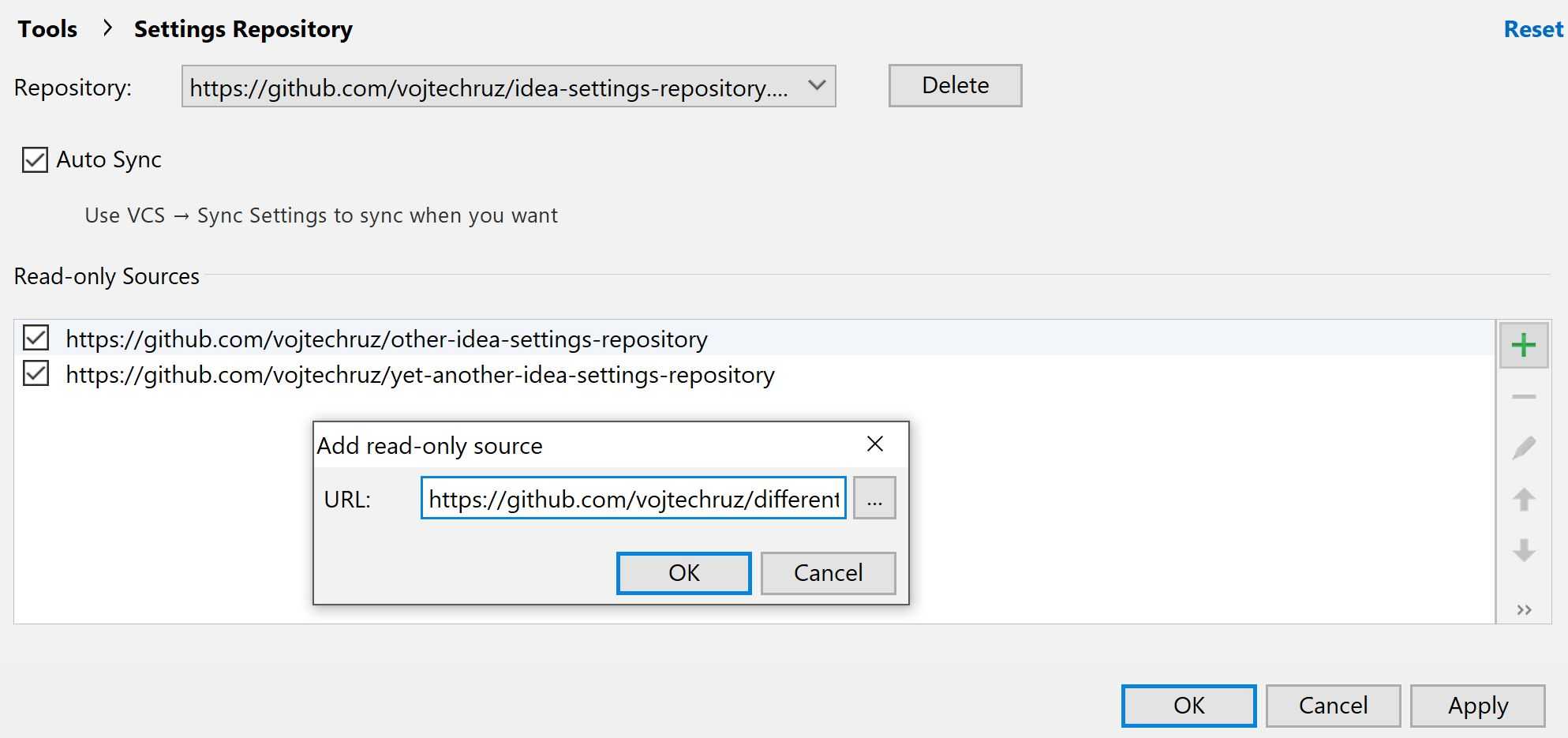Toggle the Auto Sync checkbox
Screen dimensions: 1568x738
pyautogui.click(x=35, y=160)
